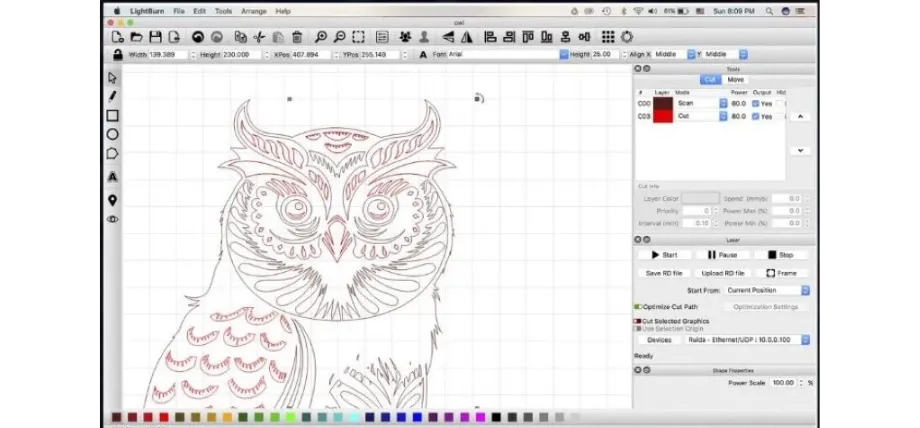
Task: Click the Devices button
Action: 659,339
